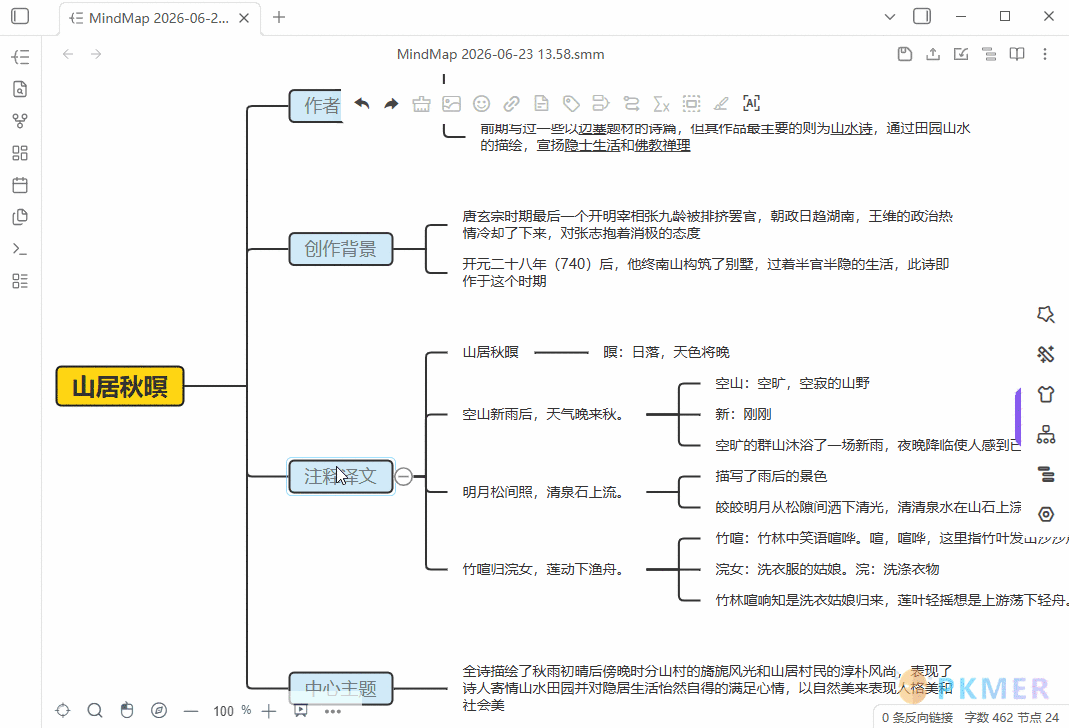Locate root node with crosshair icon
The height and width of the screenshot is (728, 1069).
[63, 710]
